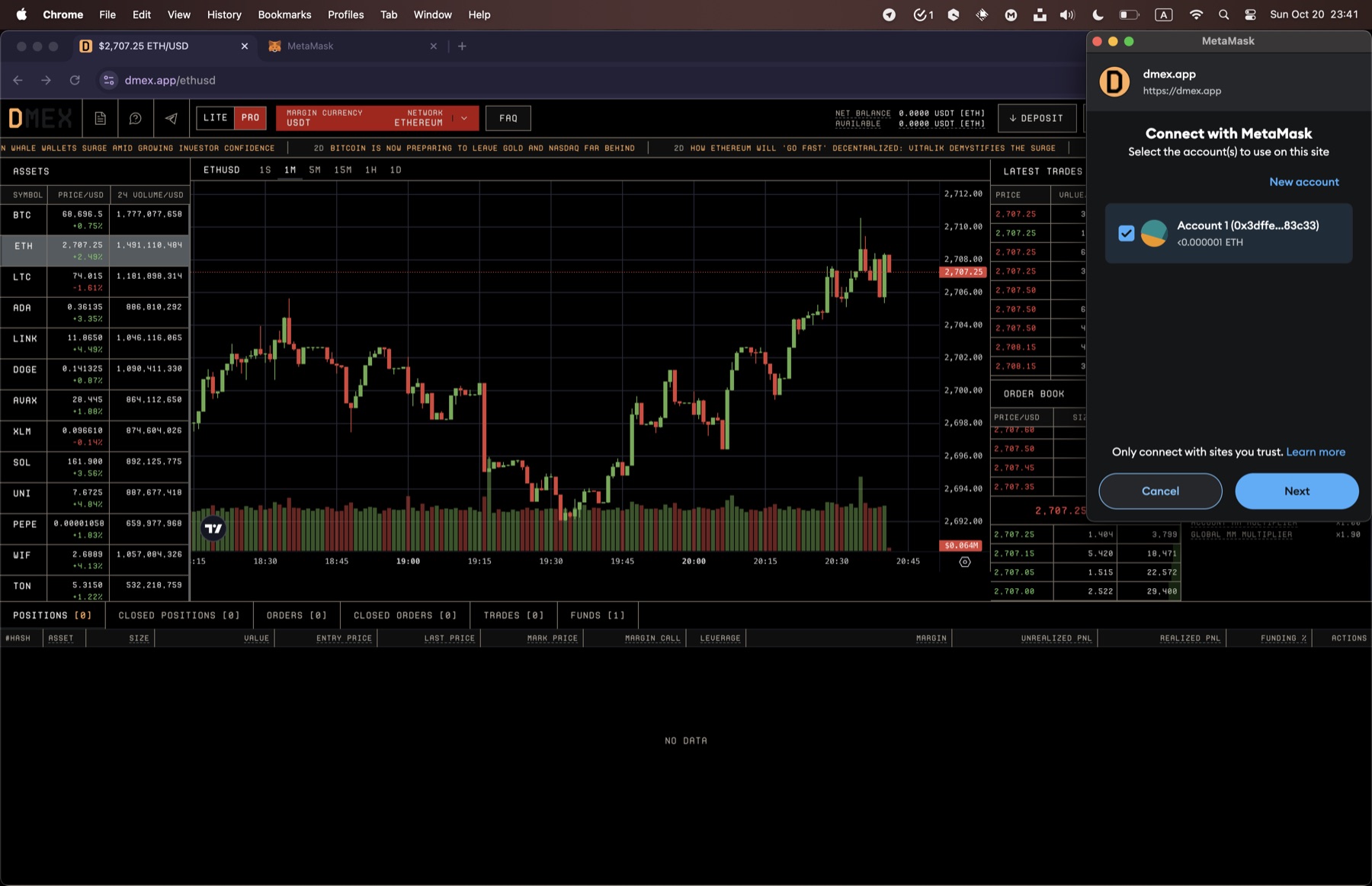This screenshot has height=886, width=1372.
Task: Open the Orders tab
Action: tap(297, 615)
